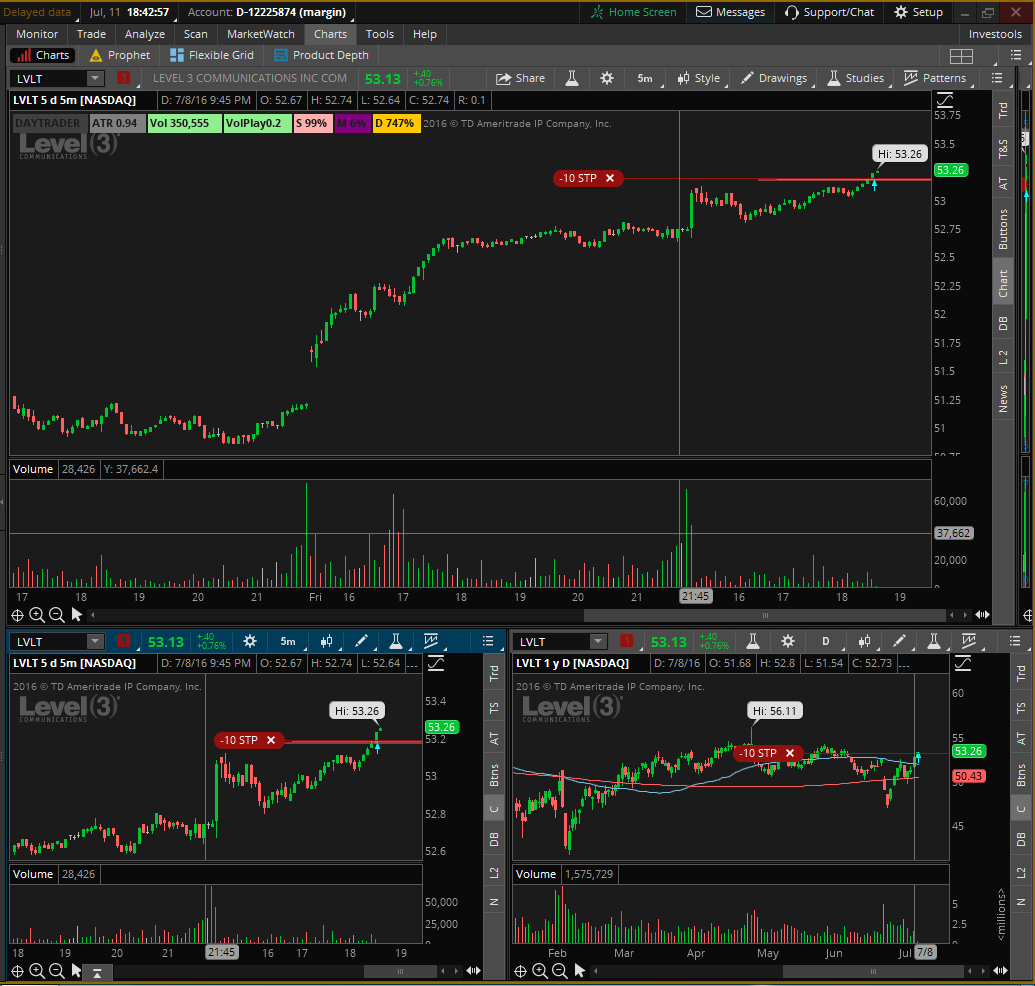The width and height of the screenshot is (1035, 986).
Task: Open the list menu icon in top chart toolbar
Action: 997,79
